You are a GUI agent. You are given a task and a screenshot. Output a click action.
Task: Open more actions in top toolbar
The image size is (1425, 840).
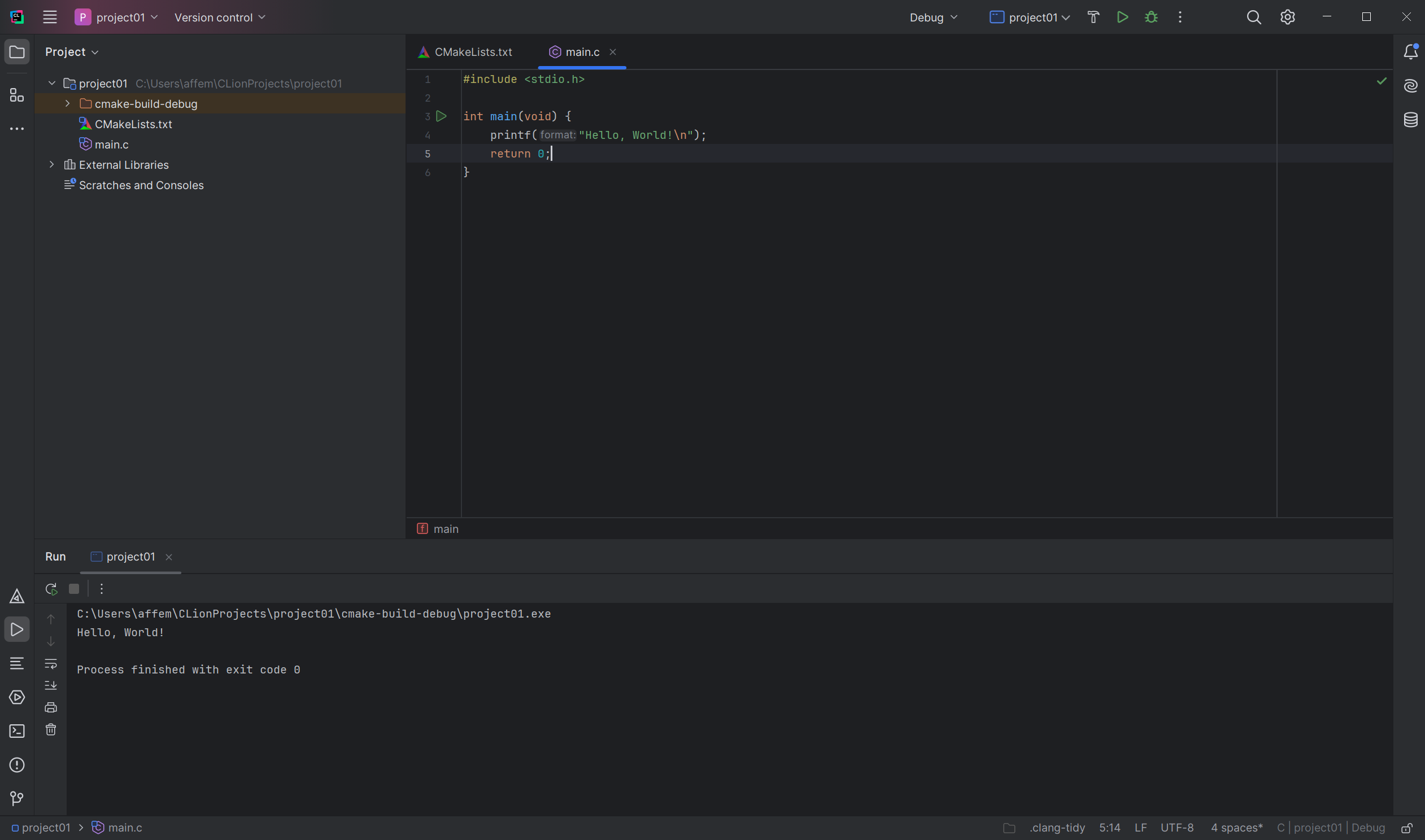pyautogui.click(x=1180, y=17)
